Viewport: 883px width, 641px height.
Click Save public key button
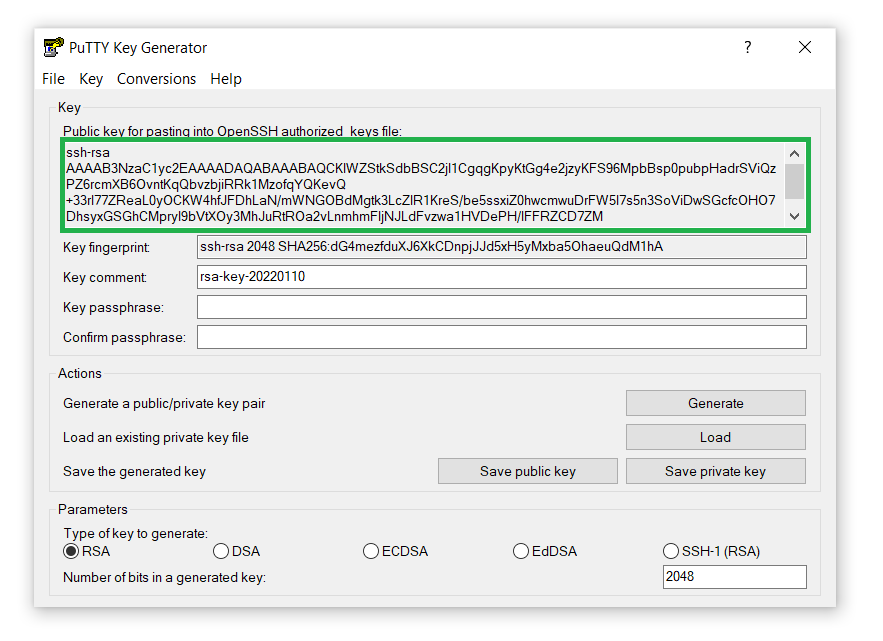point(528,471)
